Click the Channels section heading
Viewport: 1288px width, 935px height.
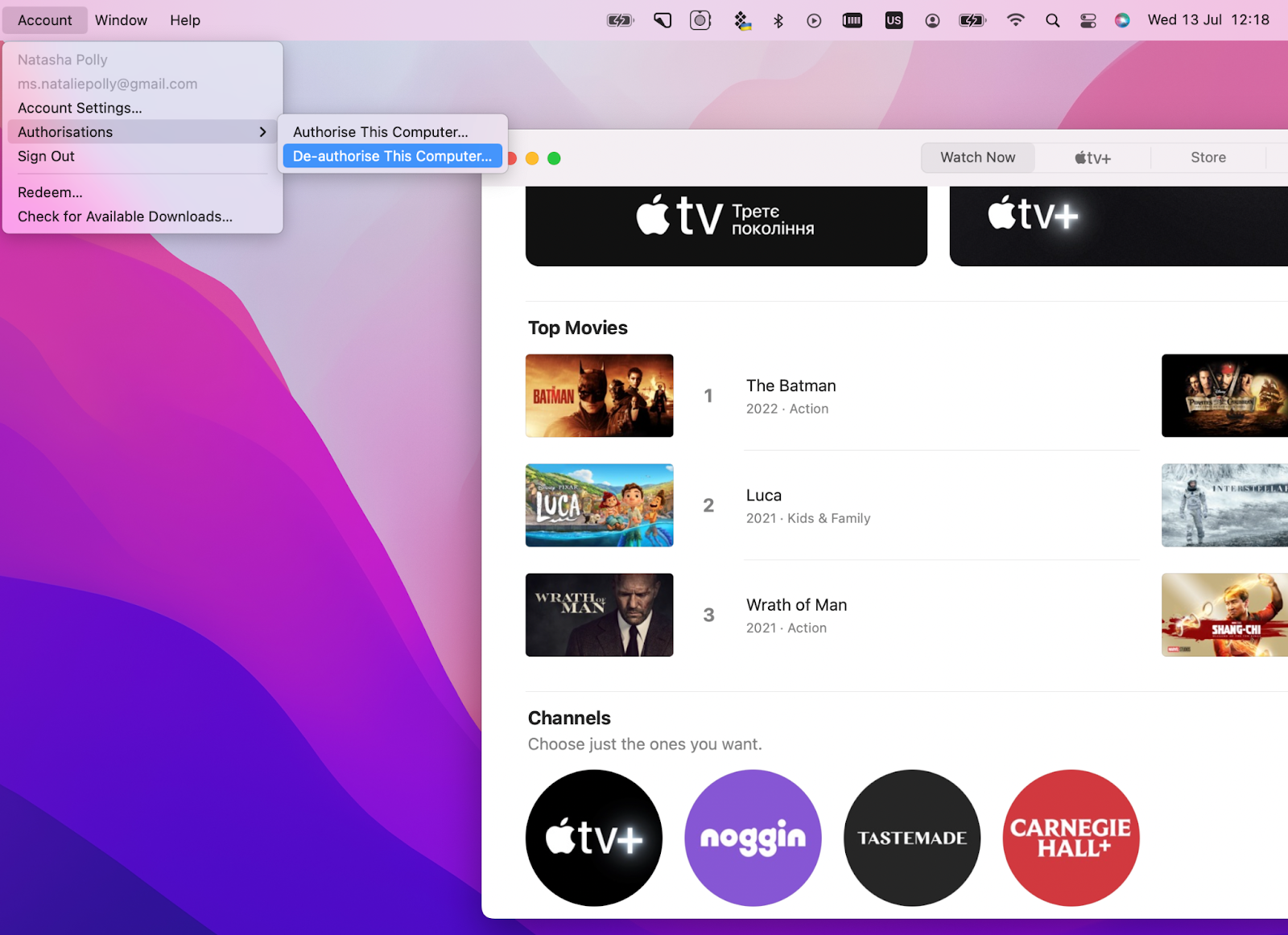(569, 719)
